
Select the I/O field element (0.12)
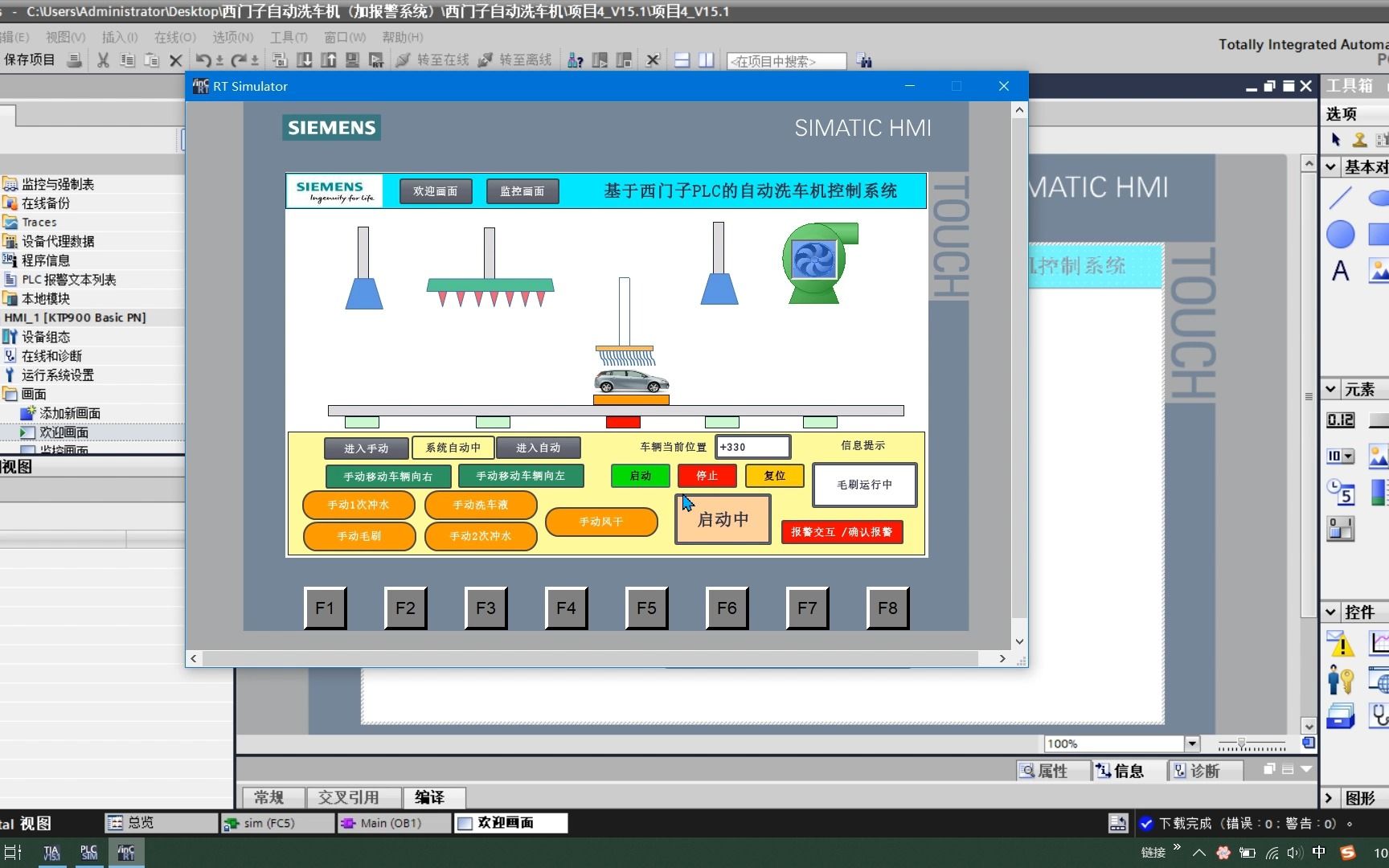click(x=1340, y=420)
